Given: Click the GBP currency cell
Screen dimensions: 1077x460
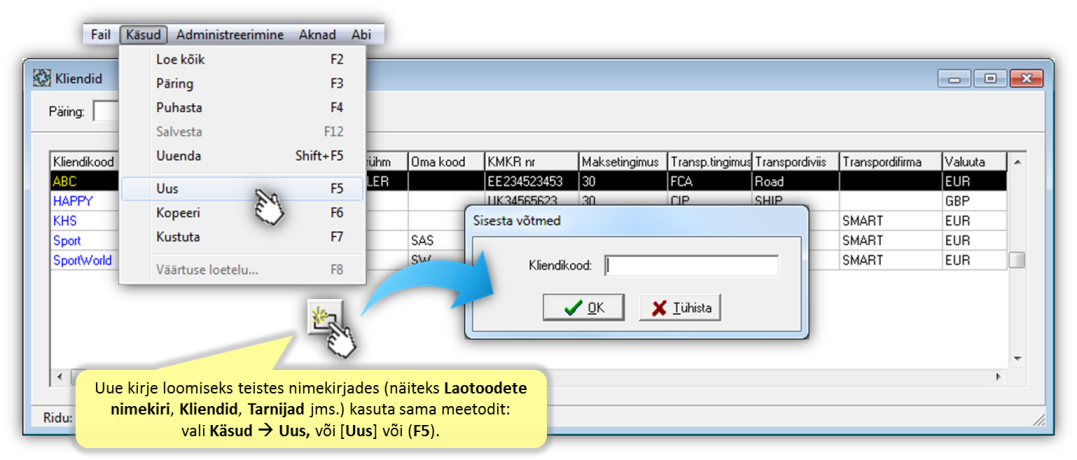Looking at the screenshot, I should click(x=974, y=202).
